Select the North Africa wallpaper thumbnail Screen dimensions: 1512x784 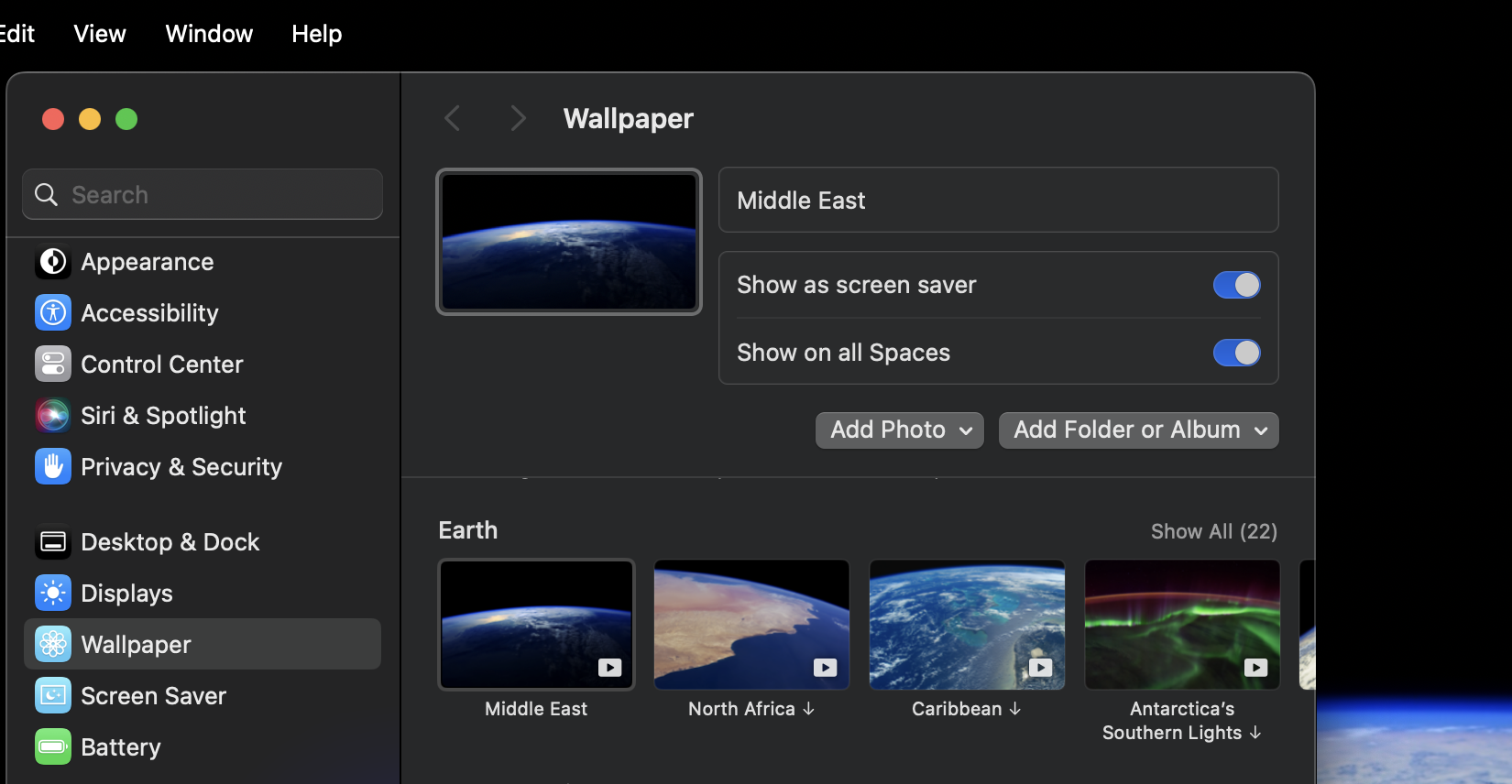click(x=751, y=625)
